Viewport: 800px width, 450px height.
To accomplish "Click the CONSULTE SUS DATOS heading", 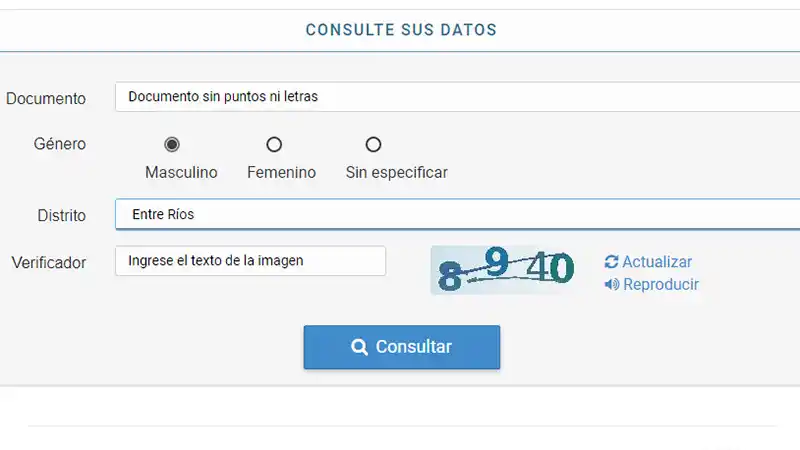I will (x=401, y=30).
